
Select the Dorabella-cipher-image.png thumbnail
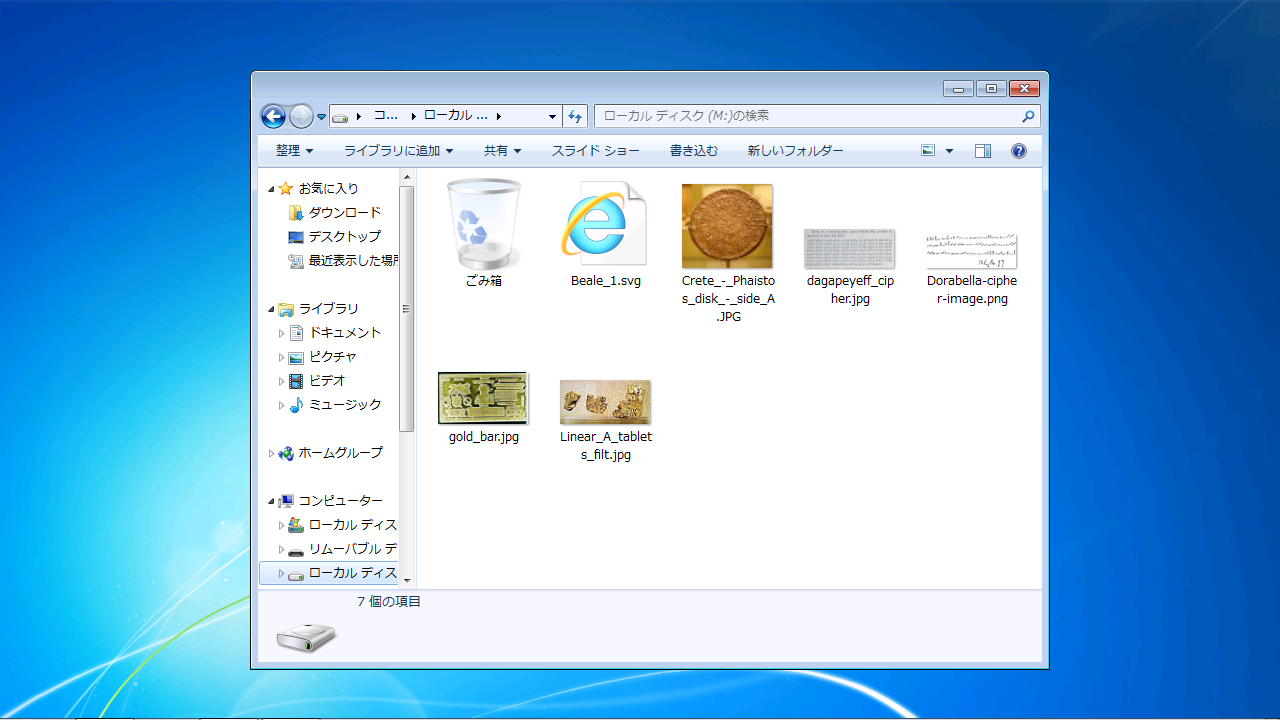tap(972, 251)
